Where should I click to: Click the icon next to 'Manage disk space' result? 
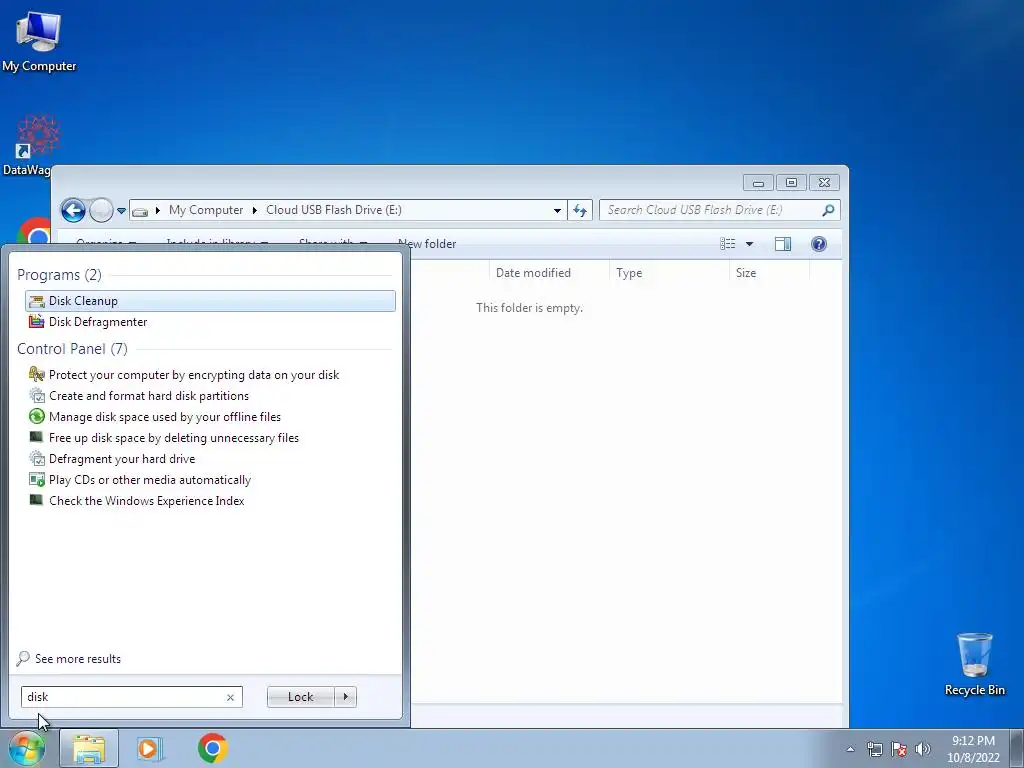point(37,416)
